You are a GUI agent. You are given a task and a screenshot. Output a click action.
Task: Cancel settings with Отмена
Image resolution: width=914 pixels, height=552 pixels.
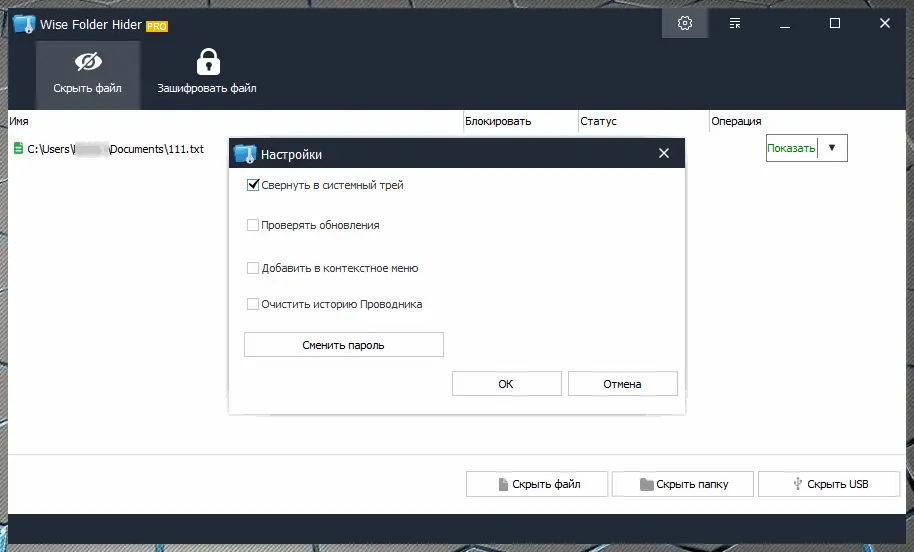point(623,384)
